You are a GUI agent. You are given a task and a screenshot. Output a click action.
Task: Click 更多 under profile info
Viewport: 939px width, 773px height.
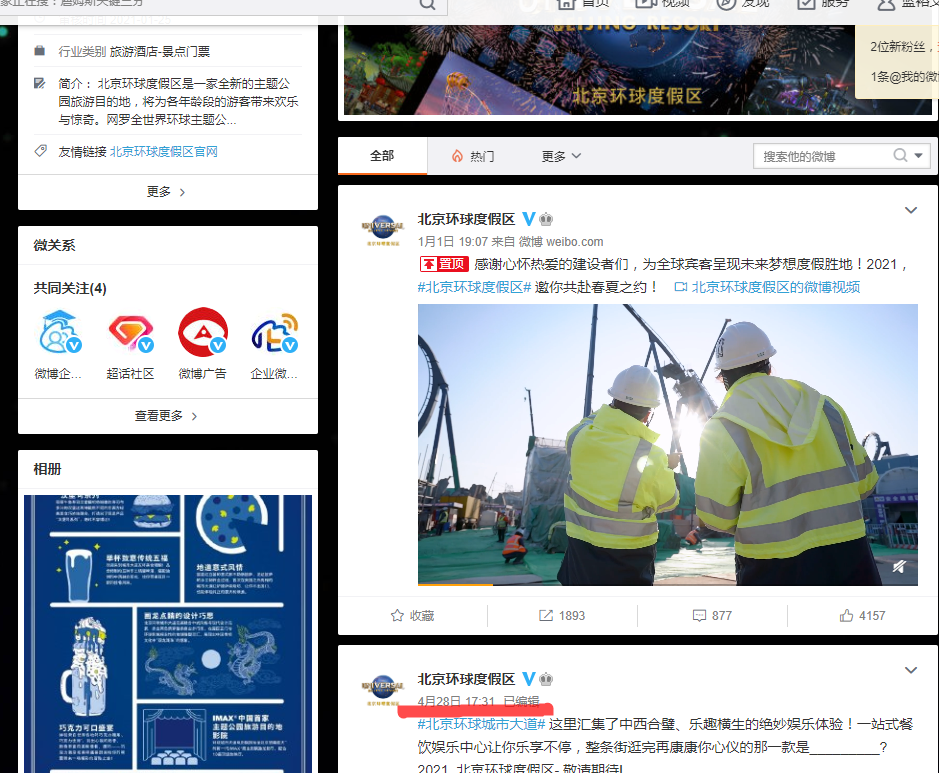pos(166,192)
